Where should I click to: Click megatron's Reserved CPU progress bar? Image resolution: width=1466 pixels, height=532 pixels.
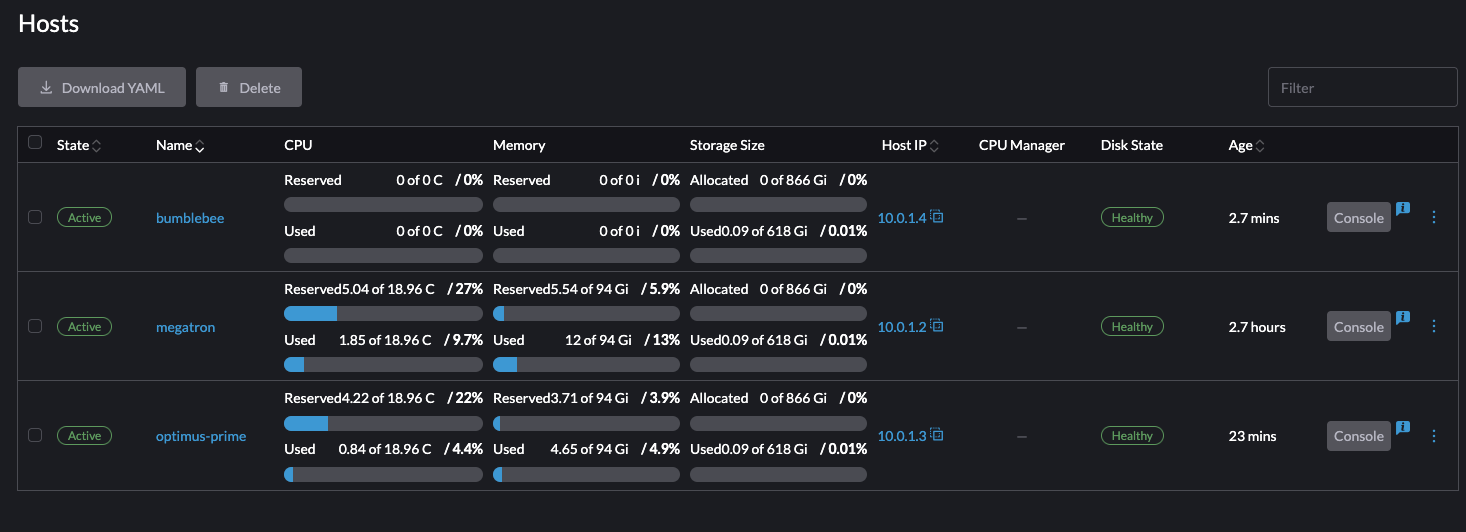(x=383, y=313)
